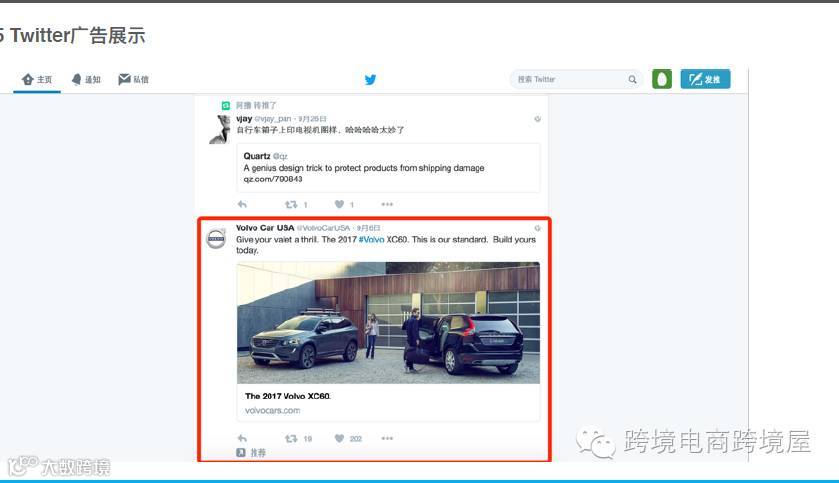Like the Volvo tweet with heart icon
The image size is (839, 483).
click(339, 439)
